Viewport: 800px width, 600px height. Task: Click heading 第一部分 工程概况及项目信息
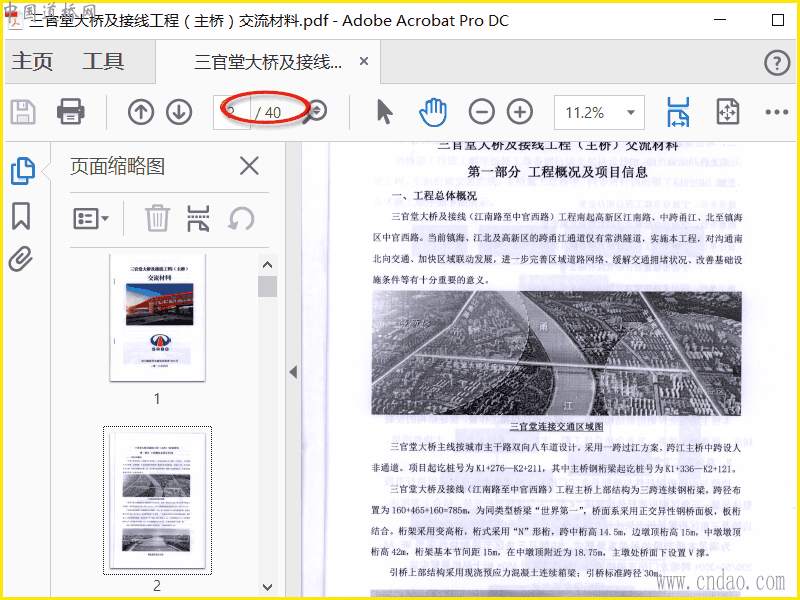pyautogui.click(x=557, y=171)
